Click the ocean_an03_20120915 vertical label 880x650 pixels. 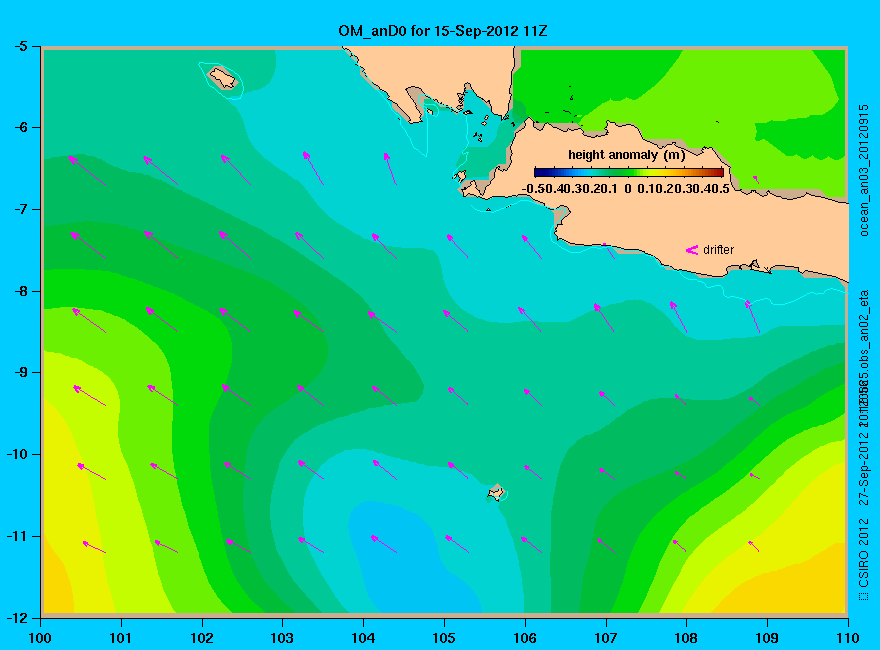[864, 170]
